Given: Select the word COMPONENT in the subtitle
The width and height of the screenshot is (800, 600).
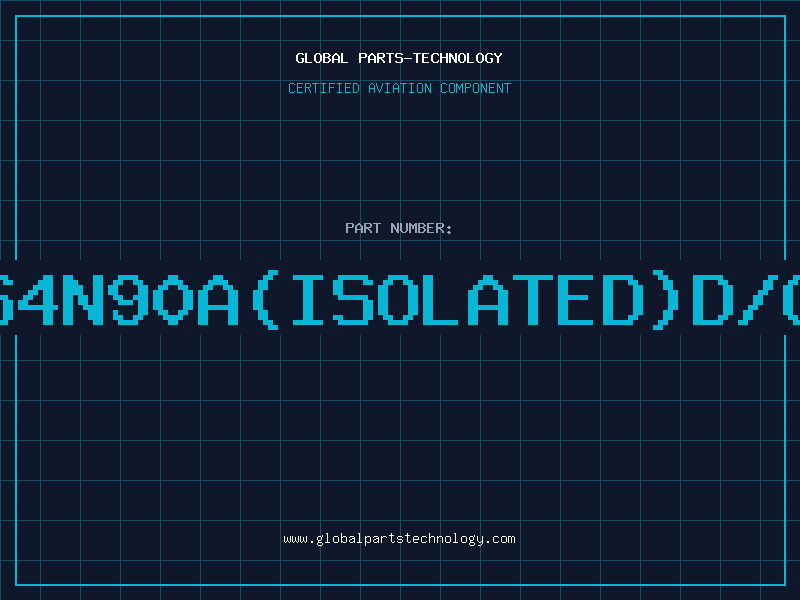Looking at the screenshot, I should pos(476,88).
